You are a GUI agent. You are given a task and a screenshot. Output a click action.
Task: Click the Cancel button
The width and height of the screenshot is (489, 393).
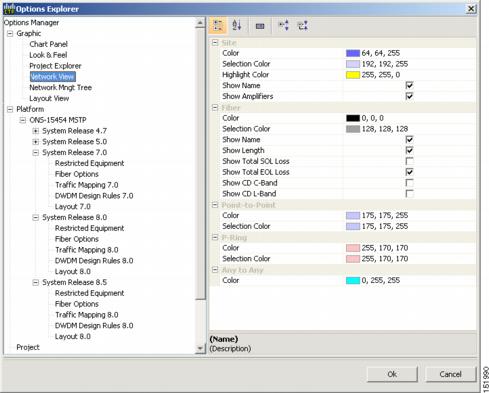(x=450, y=374)
